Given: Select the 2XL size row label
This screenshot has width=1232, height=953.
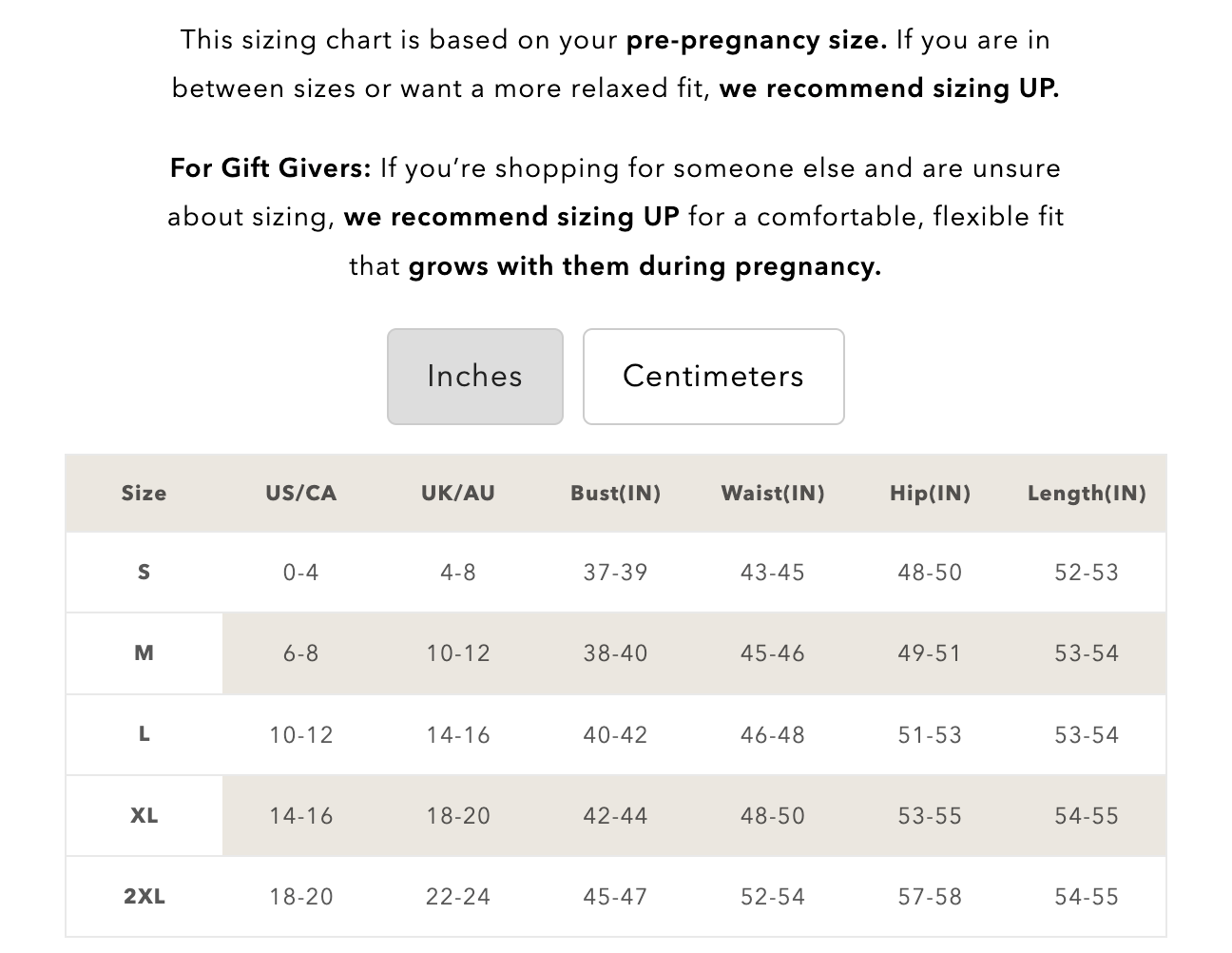Looking at the screenshot, I should (x=144, y=896).
